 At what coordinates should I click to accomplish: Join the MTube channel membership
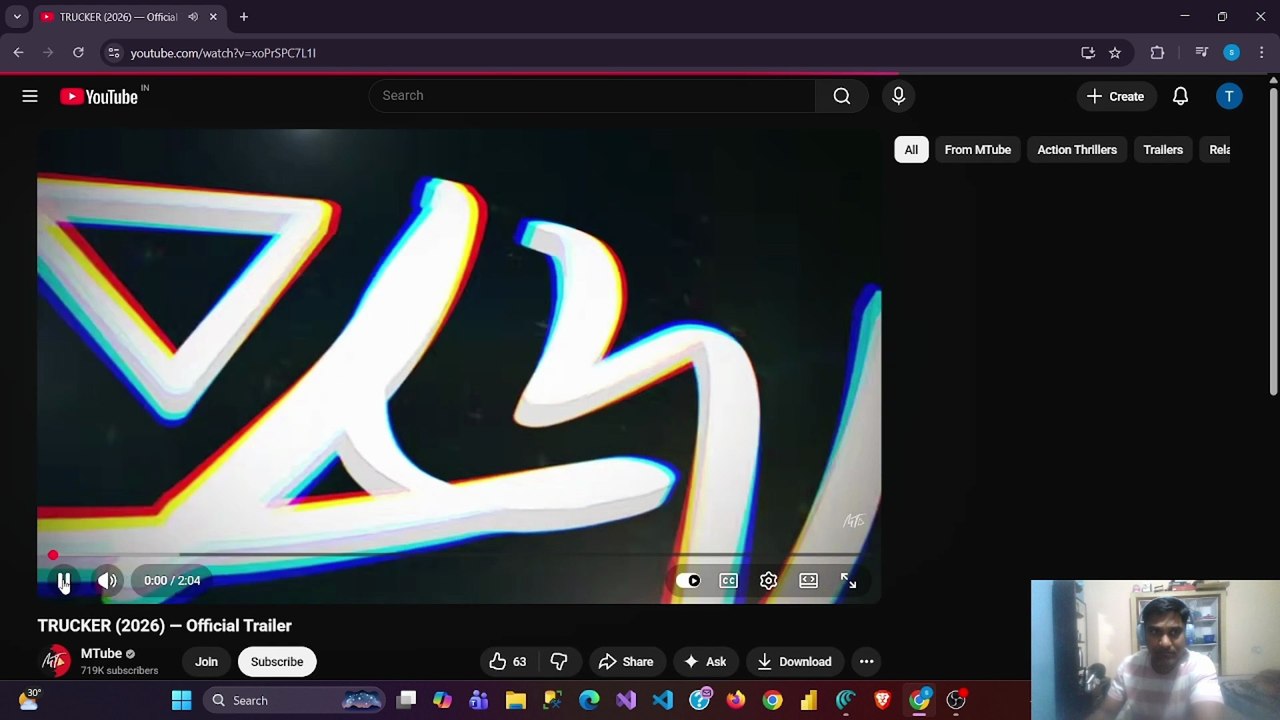(206, 662)
